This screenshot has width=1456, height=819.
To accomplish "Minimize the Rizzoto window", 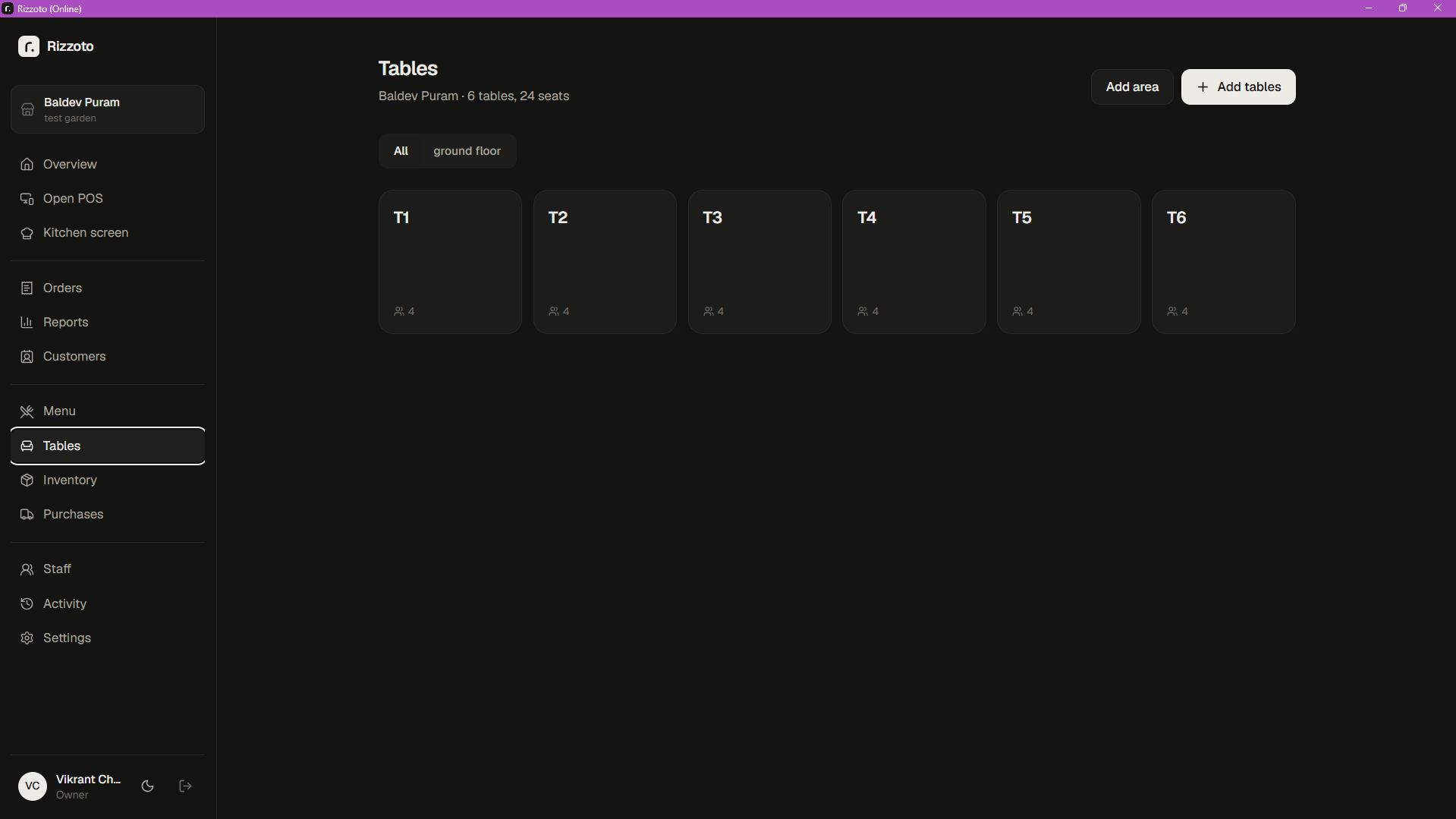I will pos(1369,8).
